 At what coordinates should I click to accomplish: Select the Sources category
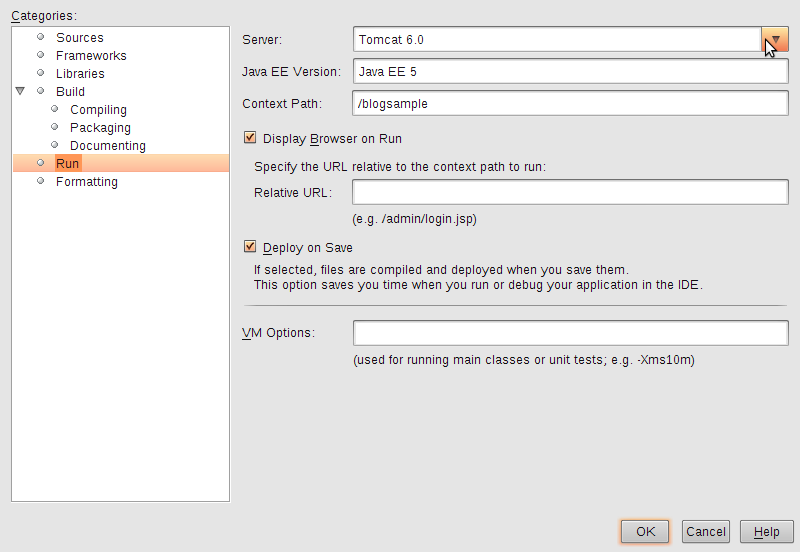click(80, 38)
